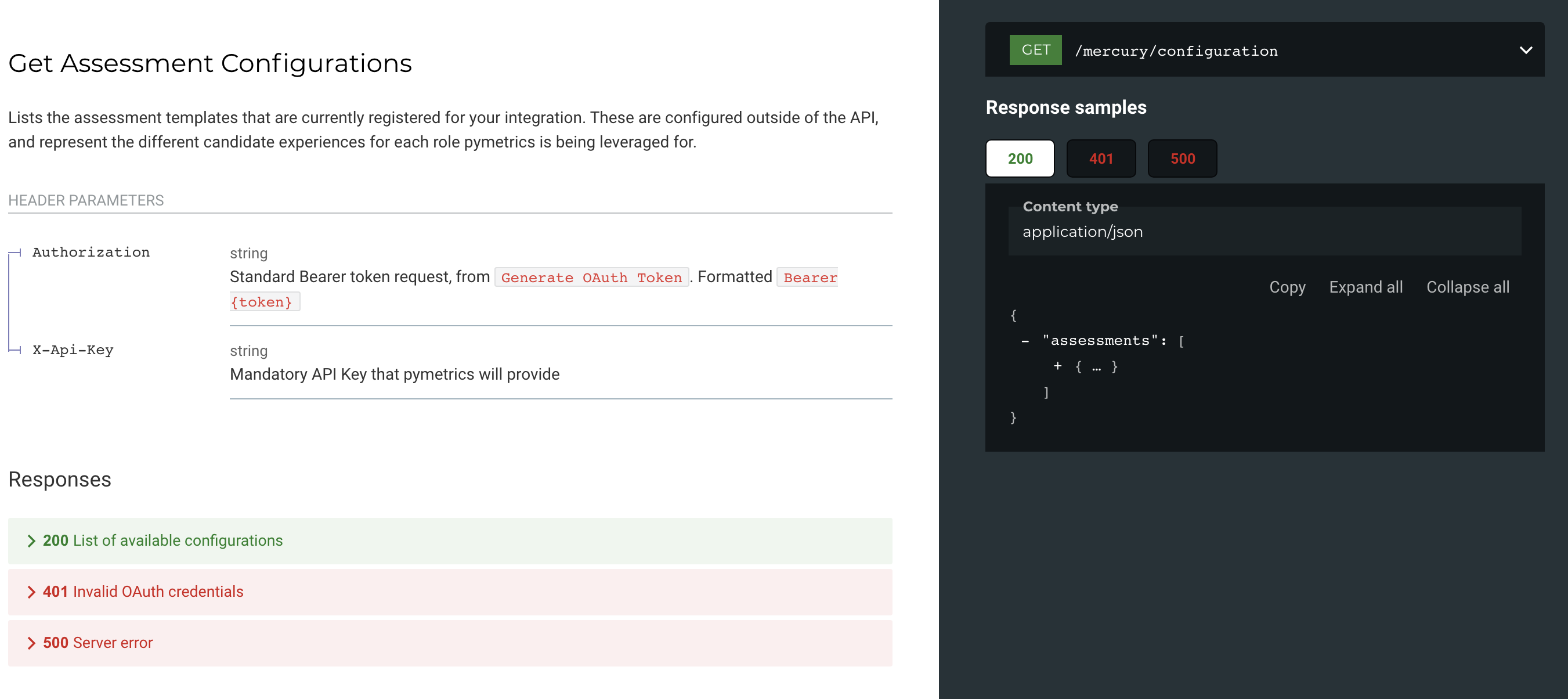Click the Bearer {token} code snippet
Screen dimensions: 1568x699
[265, 301]
